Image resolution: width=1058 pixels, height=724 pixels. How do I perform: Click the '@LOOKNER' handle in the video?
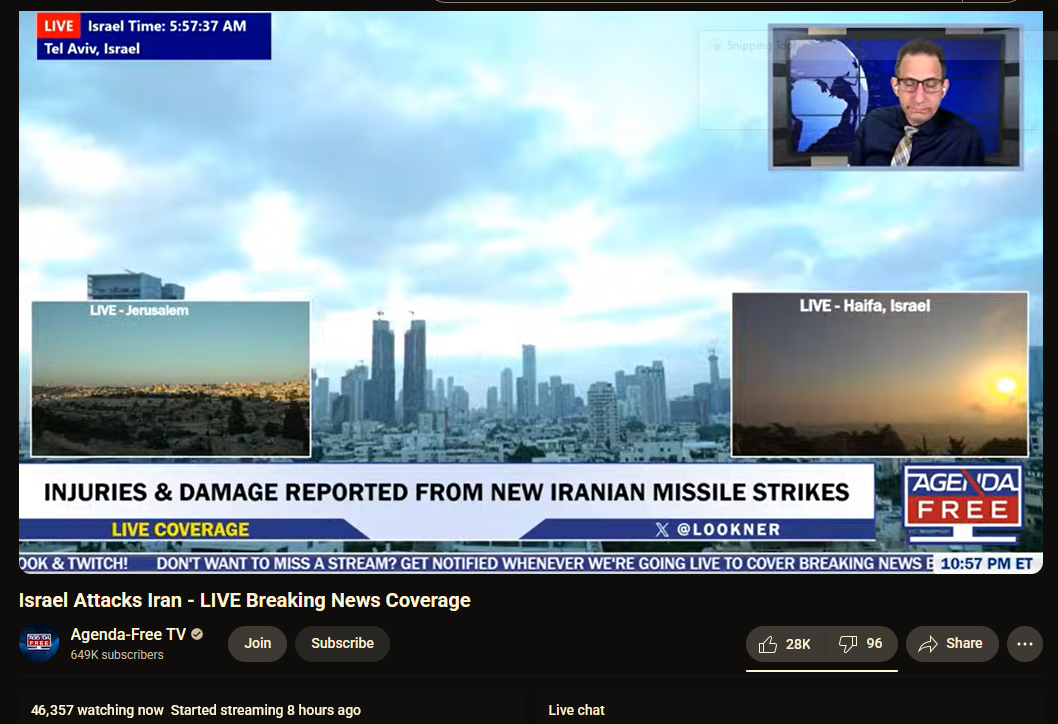(x=729, y=530)
